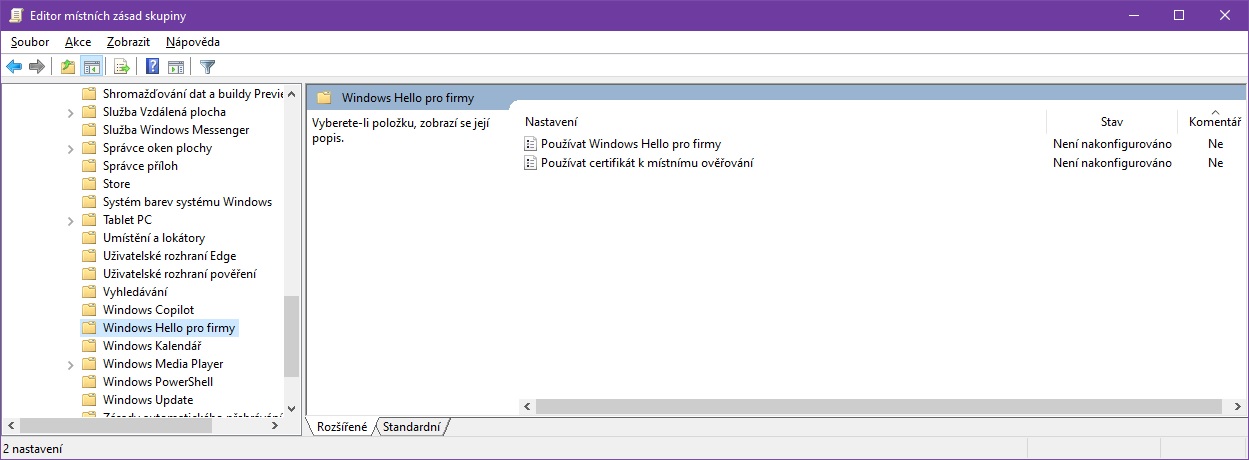Go up one level via folder icon

68,67
